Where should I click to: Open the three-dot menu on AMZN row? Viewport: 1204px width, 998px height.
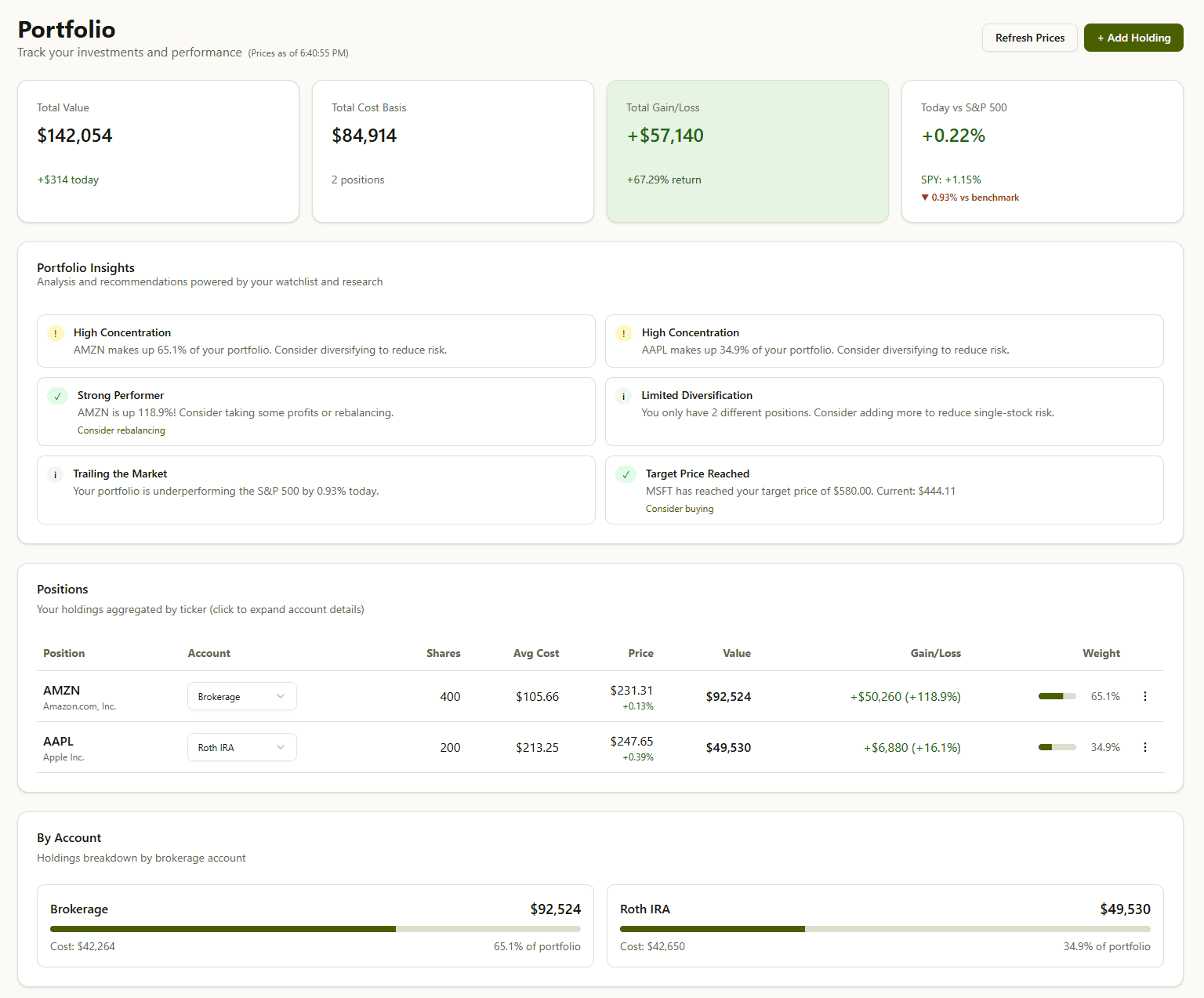(x=1145, y=696)
